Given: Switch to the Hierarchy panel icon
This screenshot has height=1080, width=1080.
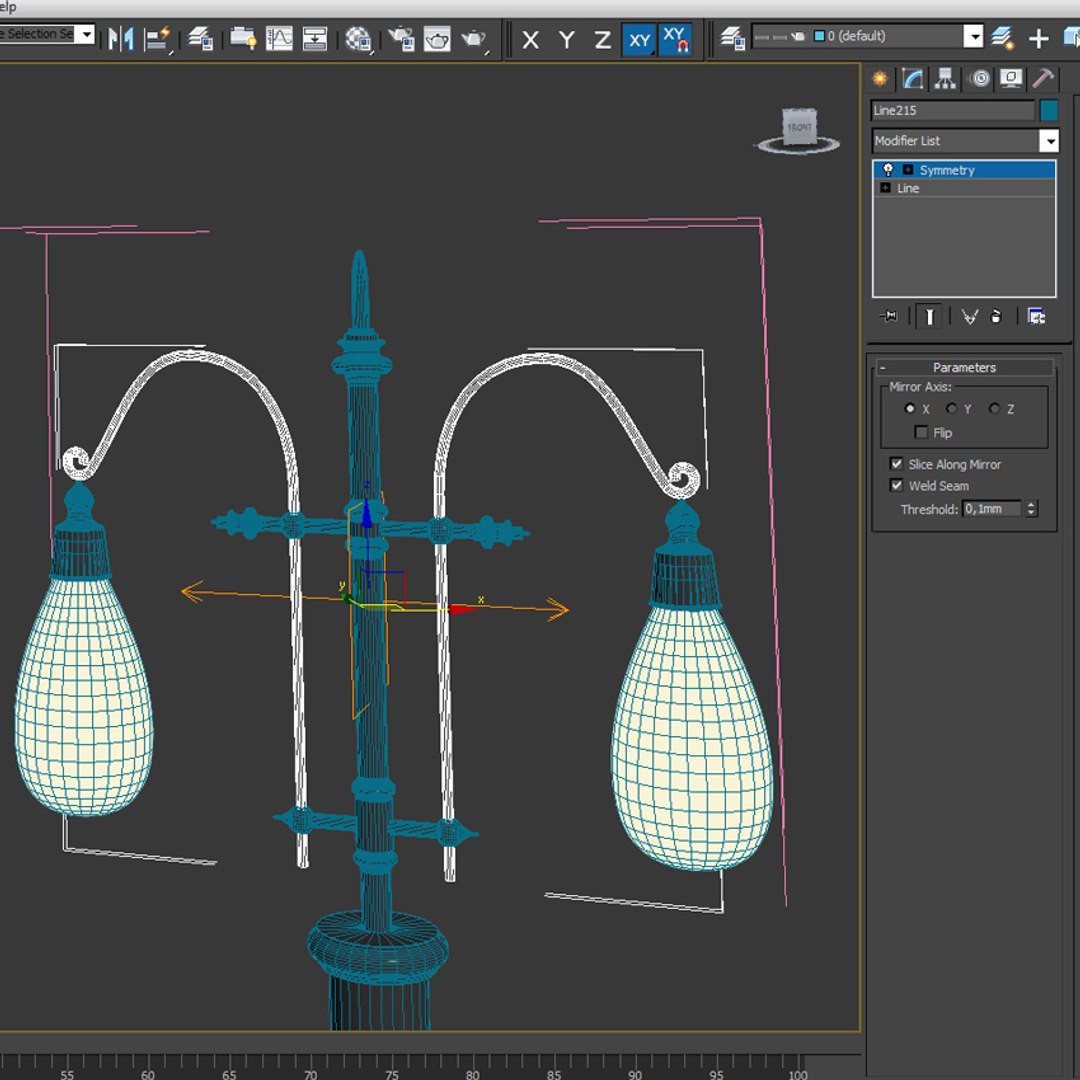Looking at the screenshot, I should pos(945,79).
